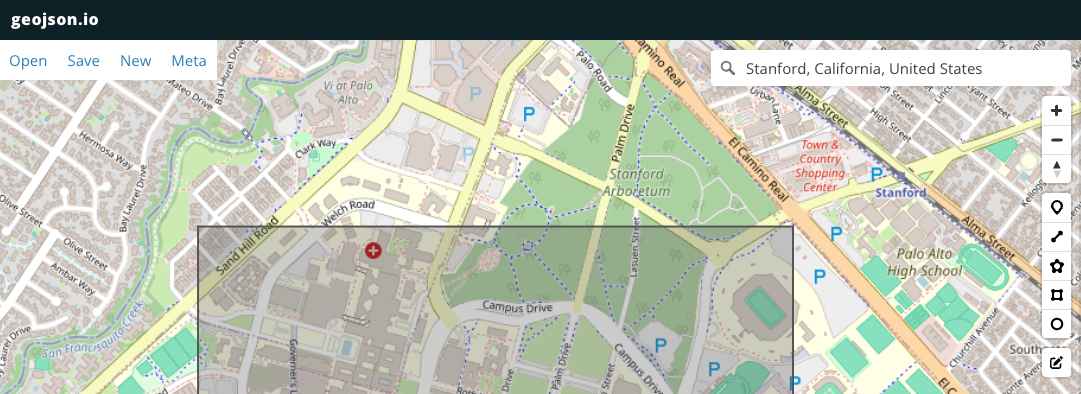
Task: Click the red hospital marker icon
Action: pyautogui.click(x=373, y=251)
